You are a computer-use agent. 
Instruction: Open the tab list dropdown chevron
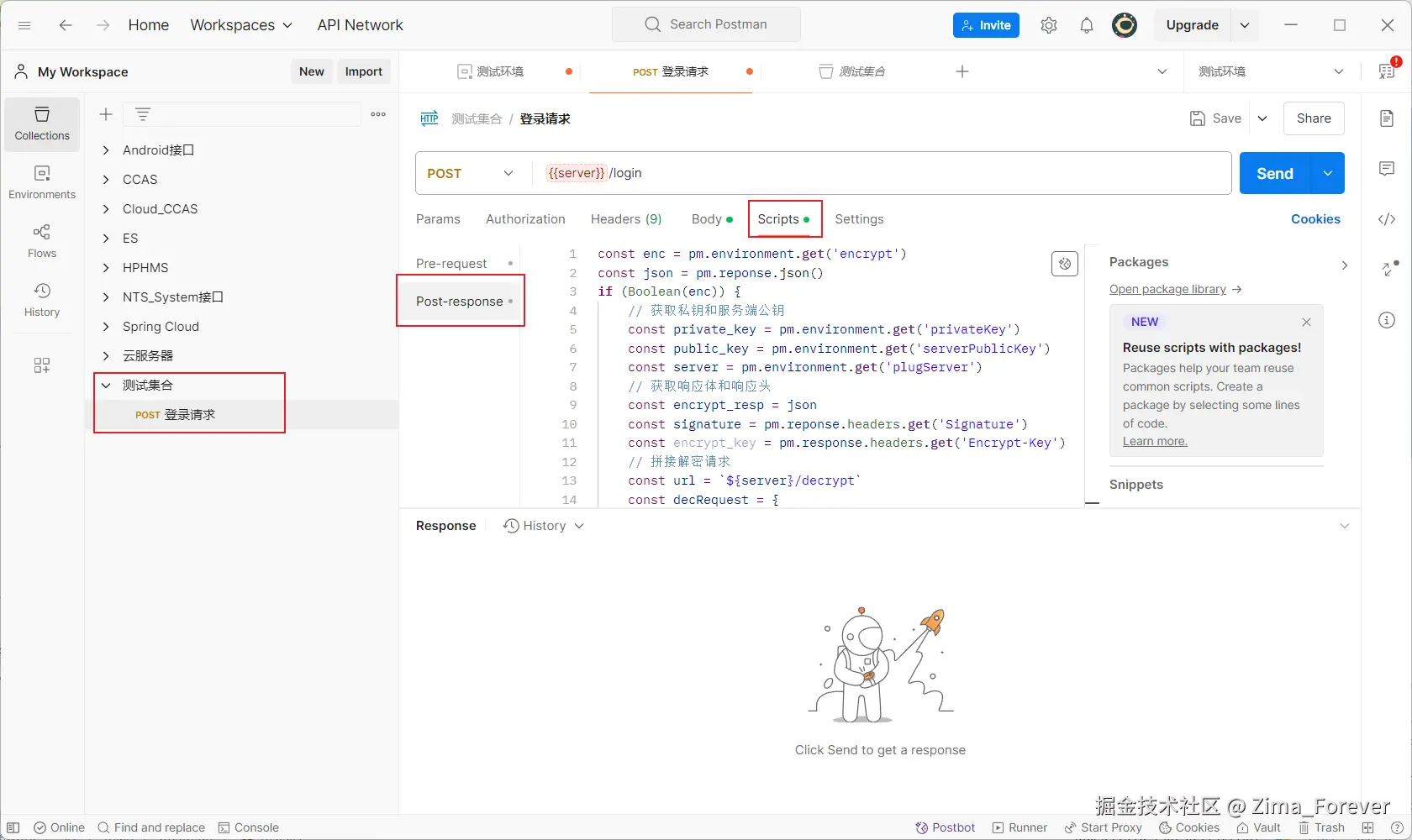(1162, 71)
